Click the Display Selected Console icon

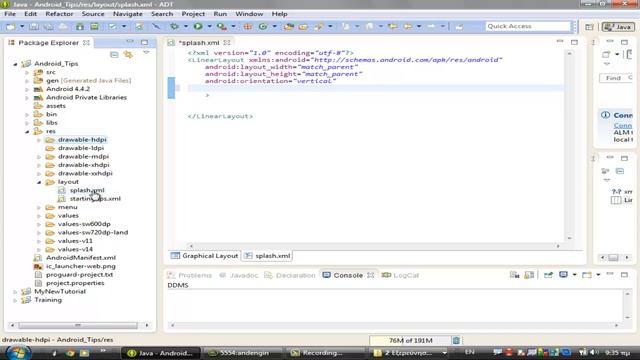point(563,275)
